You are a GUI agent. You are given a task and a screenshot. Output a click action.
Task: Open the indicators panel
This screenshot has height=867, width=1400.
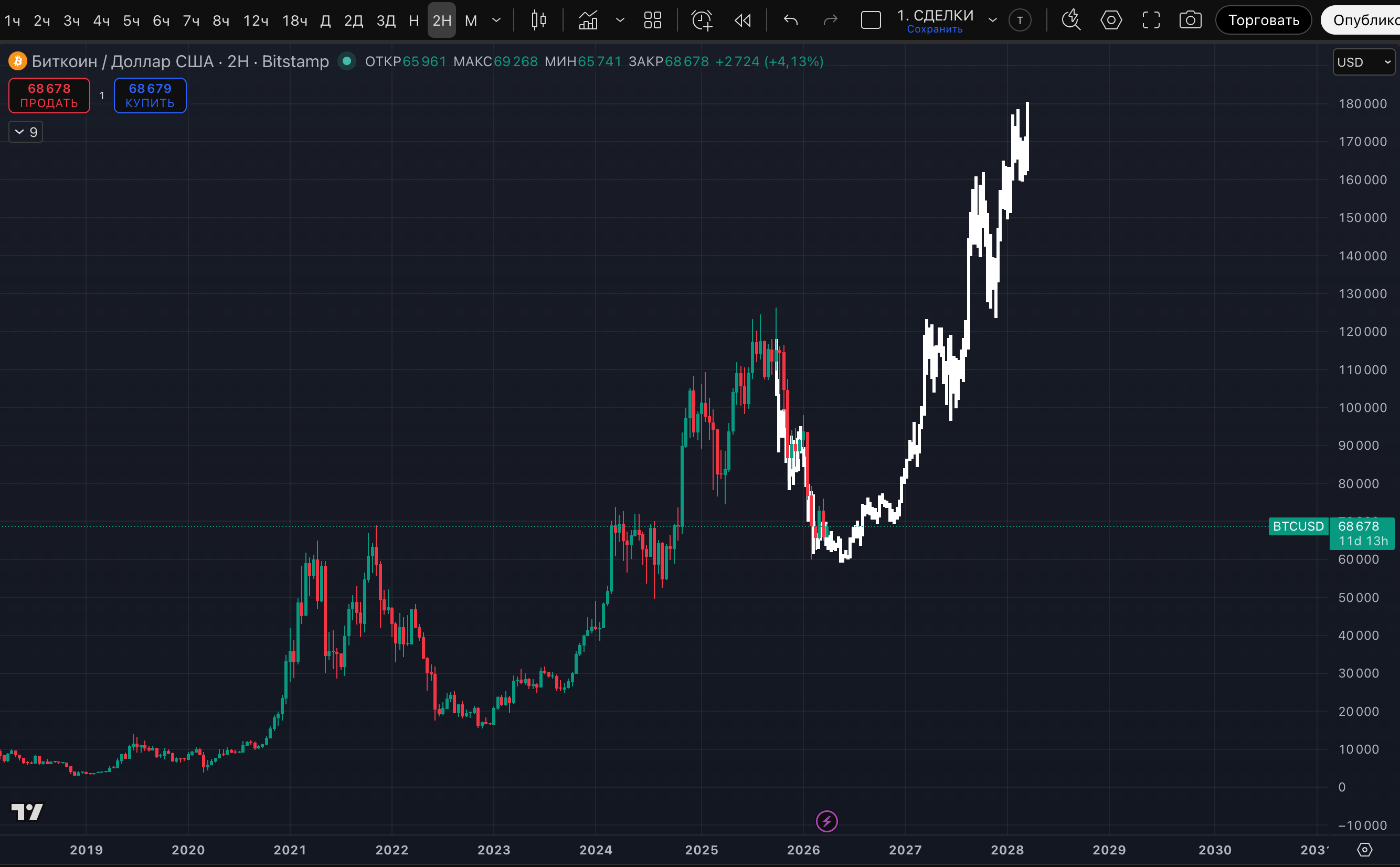(x=588, y=20)
